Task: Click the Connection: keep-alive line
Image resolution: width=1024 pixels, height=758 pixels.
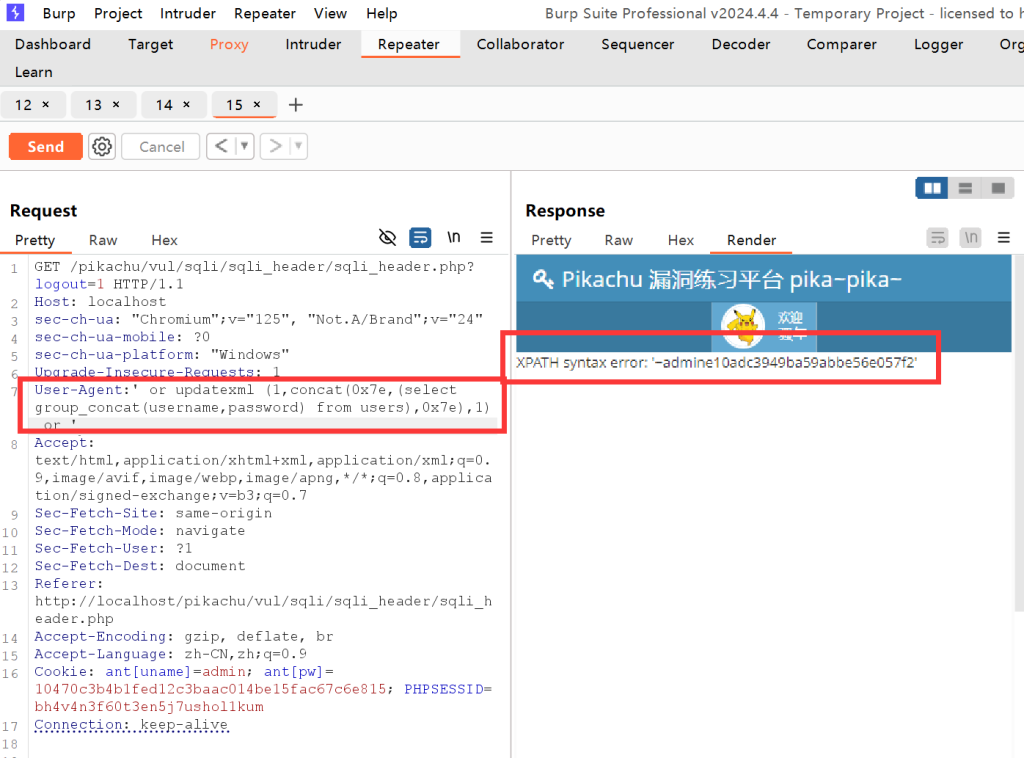Action: tap(131, 724)
